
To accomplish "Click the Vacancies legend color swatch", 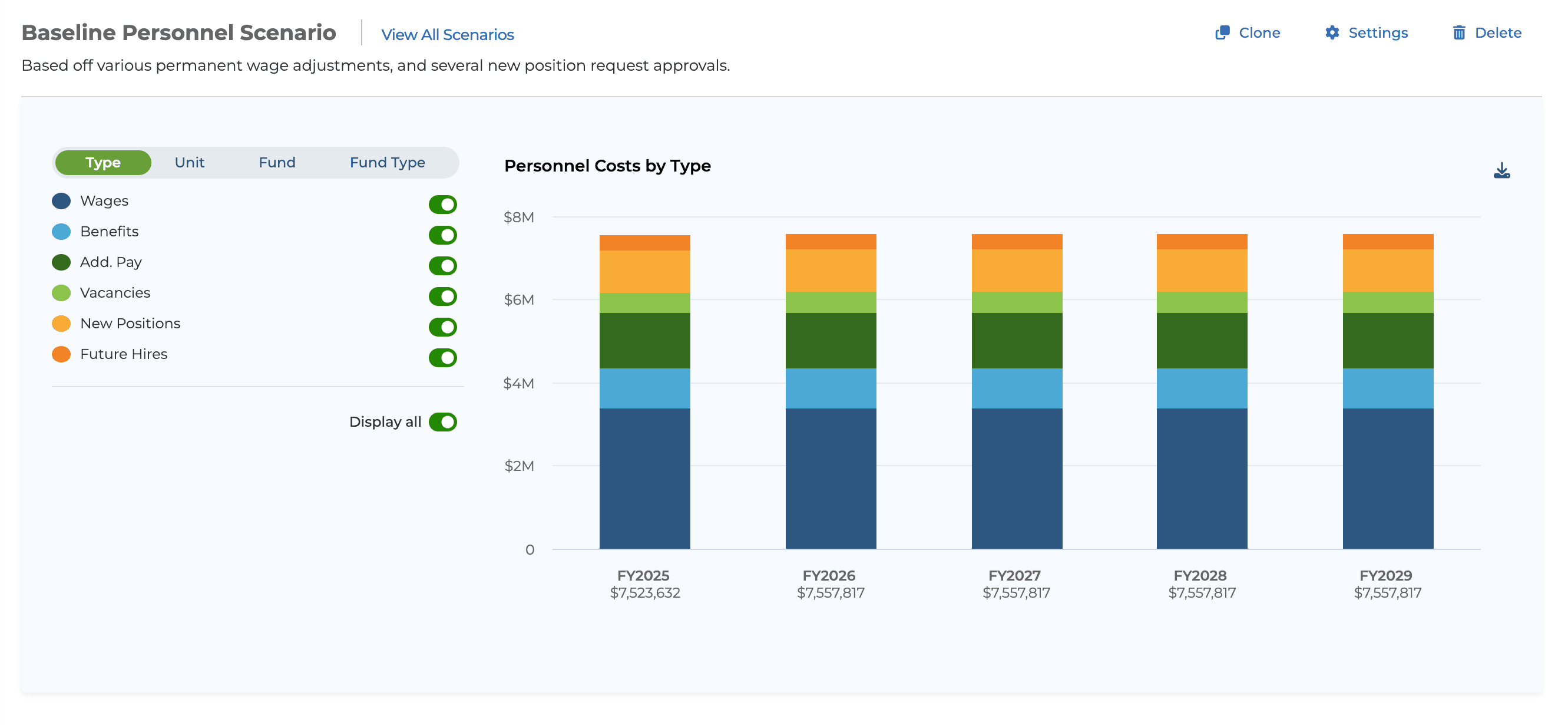I will pyautogui.click(x=61, y=292).
